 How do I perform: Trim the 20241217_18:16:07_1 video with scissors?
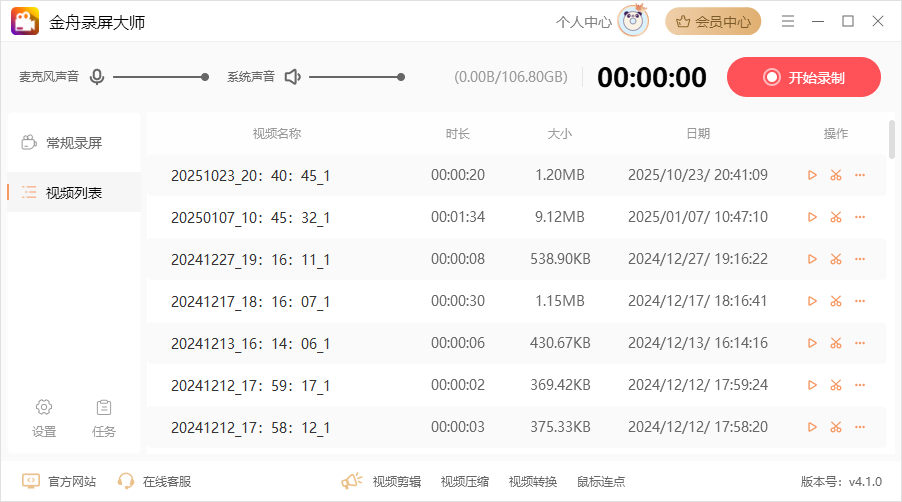[836, 301]
